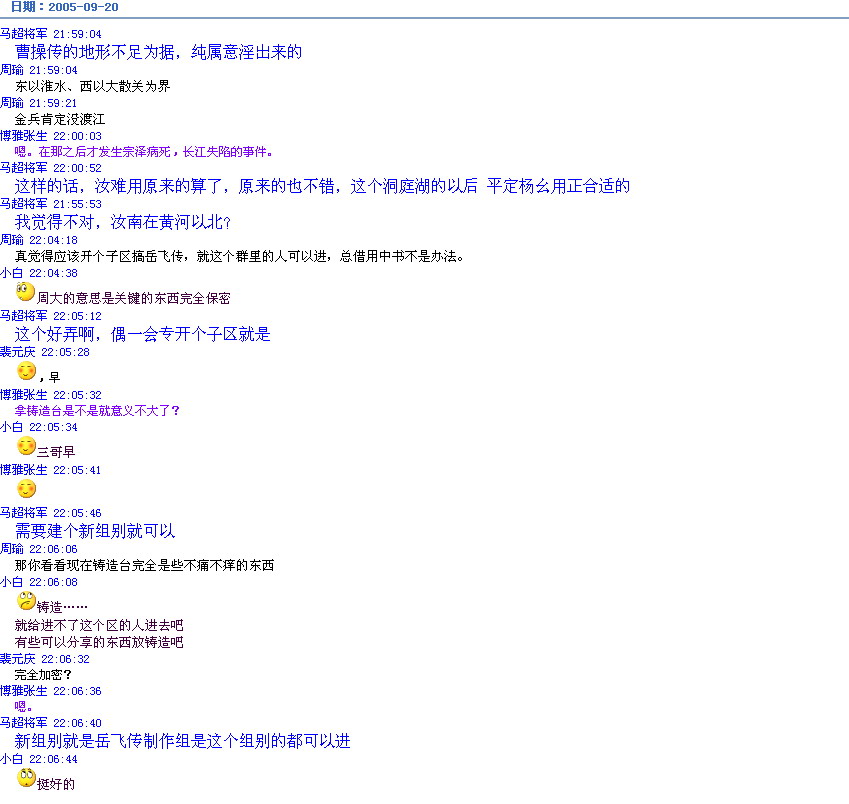Click the frowning emoji before 铸造……

coord(26,601)
